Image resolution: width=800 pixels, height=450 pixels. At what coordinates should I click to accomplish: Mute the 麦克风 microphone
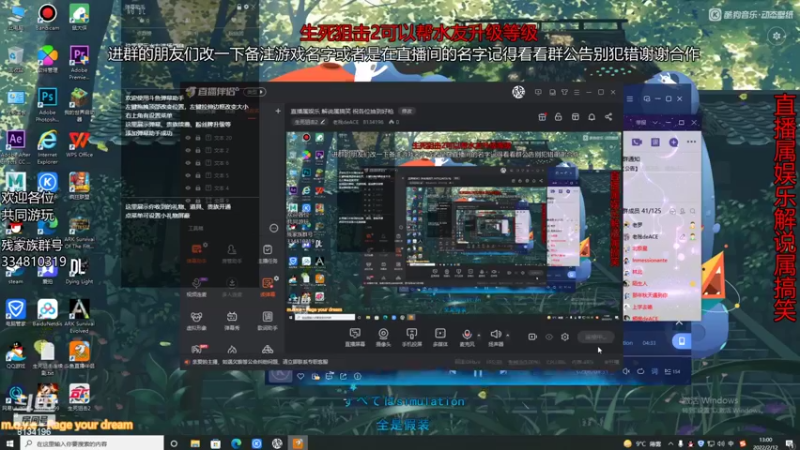pos(466,337)
